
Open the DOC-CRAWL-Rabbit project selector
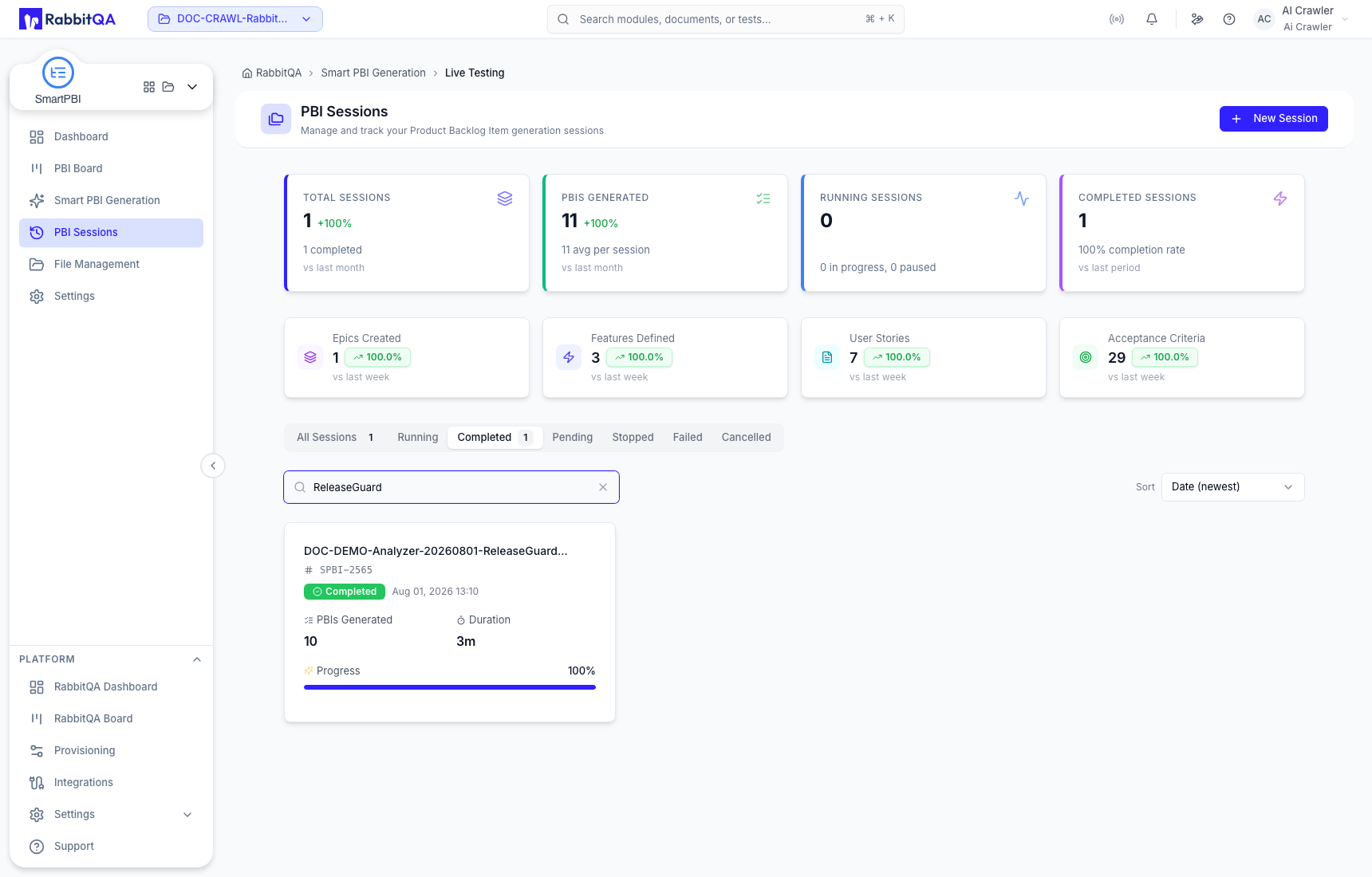(235, 19)
